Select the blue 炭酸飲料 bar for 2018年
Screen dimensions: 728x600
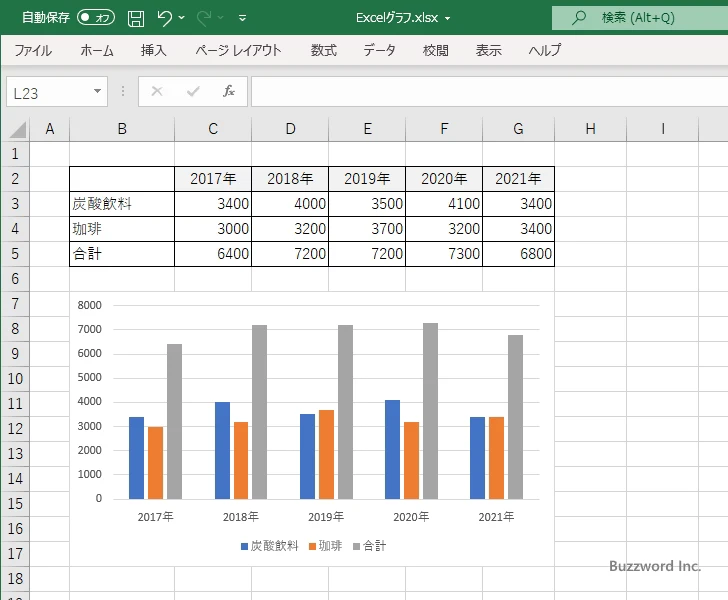pos(222,451)
